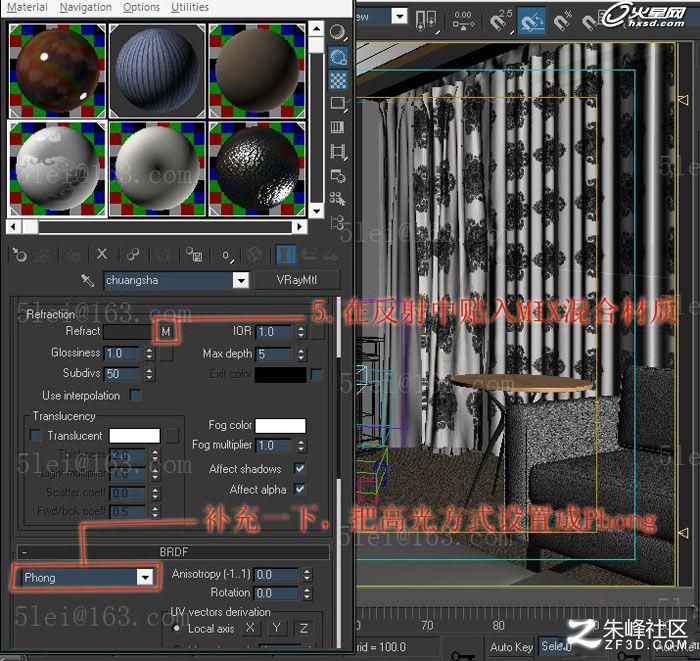Open the Utilities menu
The image size is (700, 661).
pyautogui.click(x=190, y=7)
